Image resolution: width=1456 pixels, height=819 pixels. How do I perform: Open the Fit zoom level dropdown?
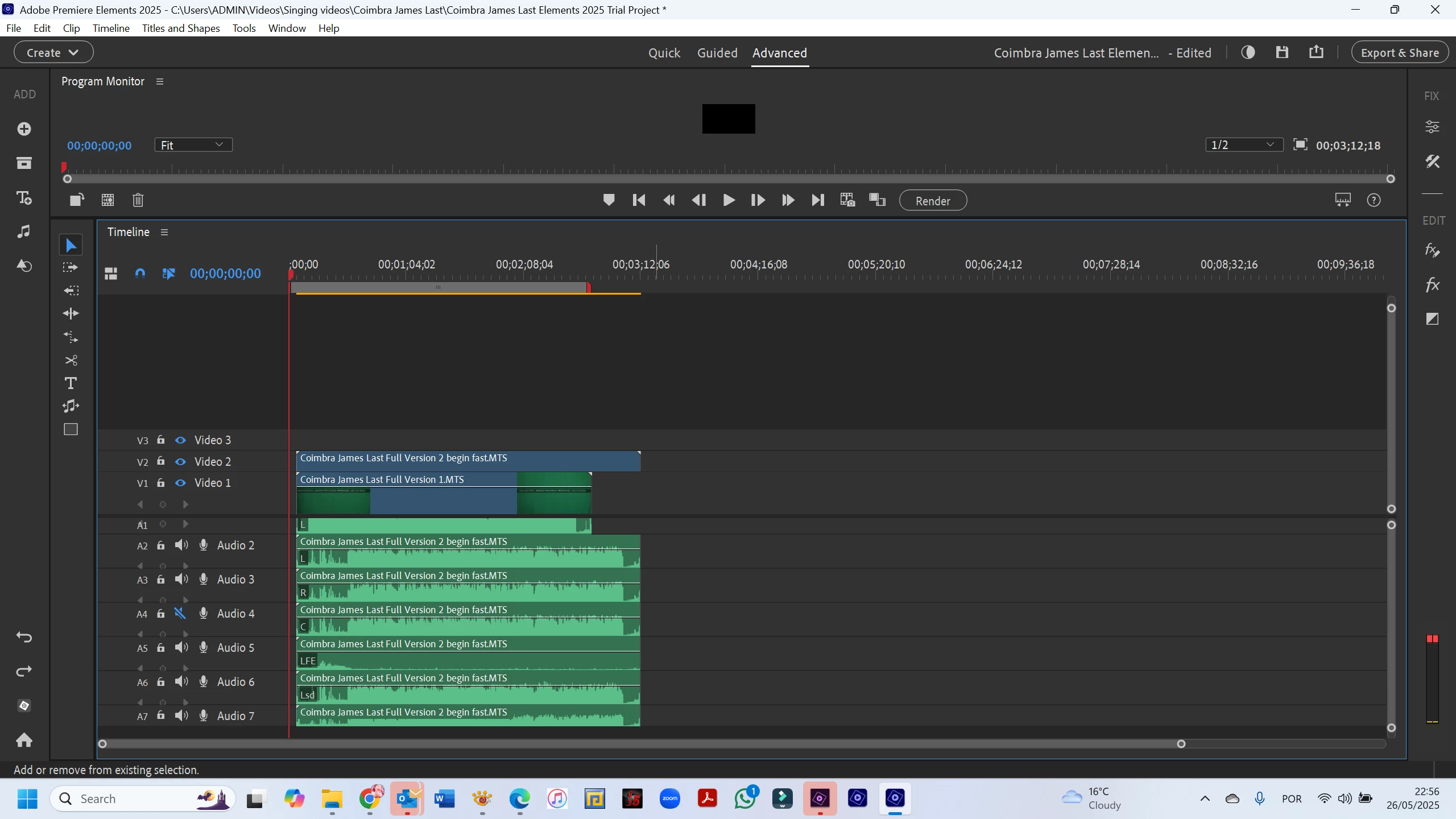click(x=193, y=145)
